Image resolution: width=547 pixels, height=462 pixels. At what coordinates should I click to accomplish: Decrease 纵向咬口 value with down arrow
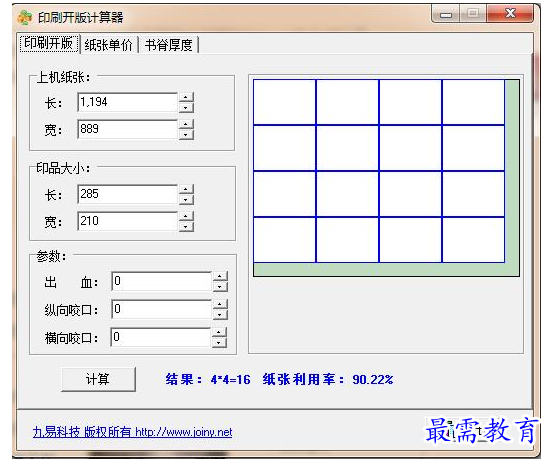(x=220, y=314)
